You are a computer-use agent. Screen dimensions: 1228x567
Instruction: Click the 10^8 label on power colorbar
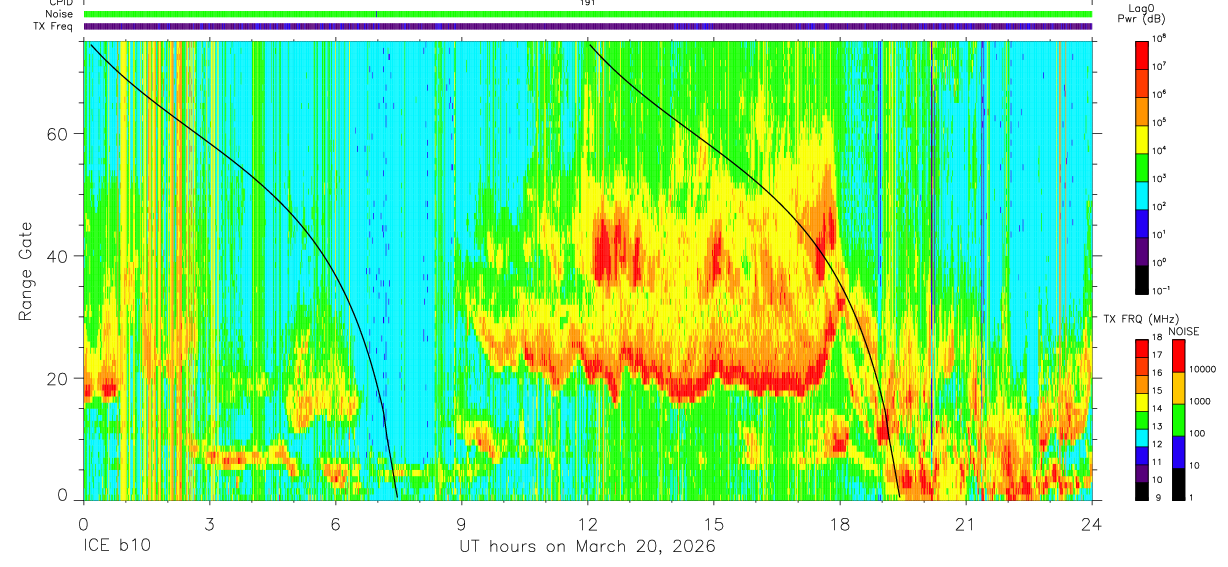pyautogui.click(x=1161, y=38)
